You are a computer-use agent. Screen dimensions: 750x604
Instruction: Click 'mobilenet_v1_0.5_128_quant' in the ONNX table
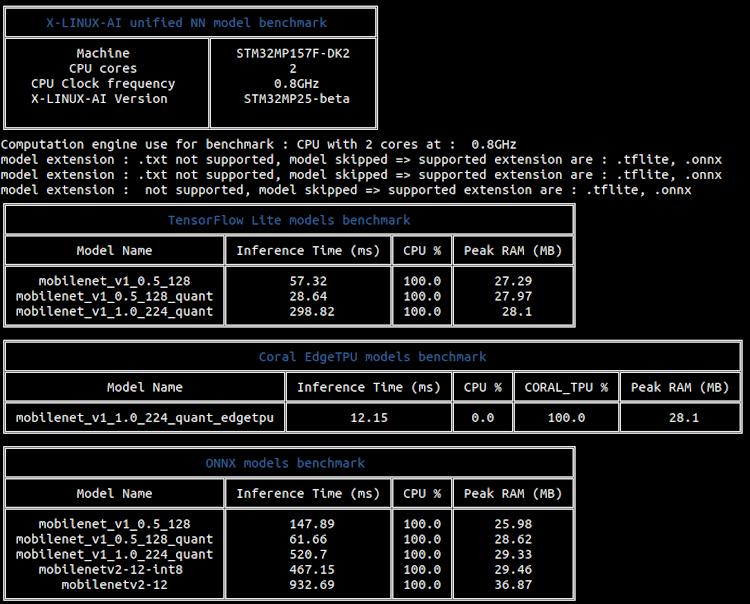(114, 539)
